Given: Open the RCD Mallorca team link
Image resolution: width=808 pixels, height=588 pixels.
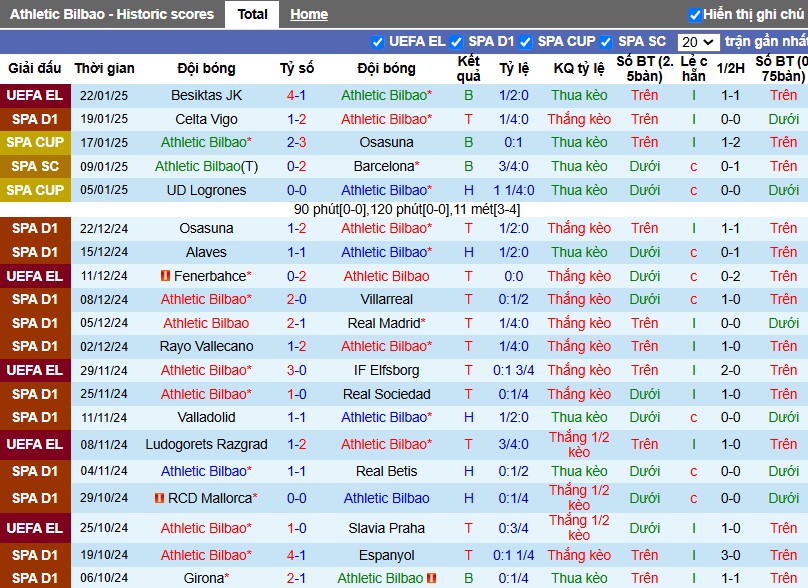Looking at the screenshot, I should click(210, 498).
